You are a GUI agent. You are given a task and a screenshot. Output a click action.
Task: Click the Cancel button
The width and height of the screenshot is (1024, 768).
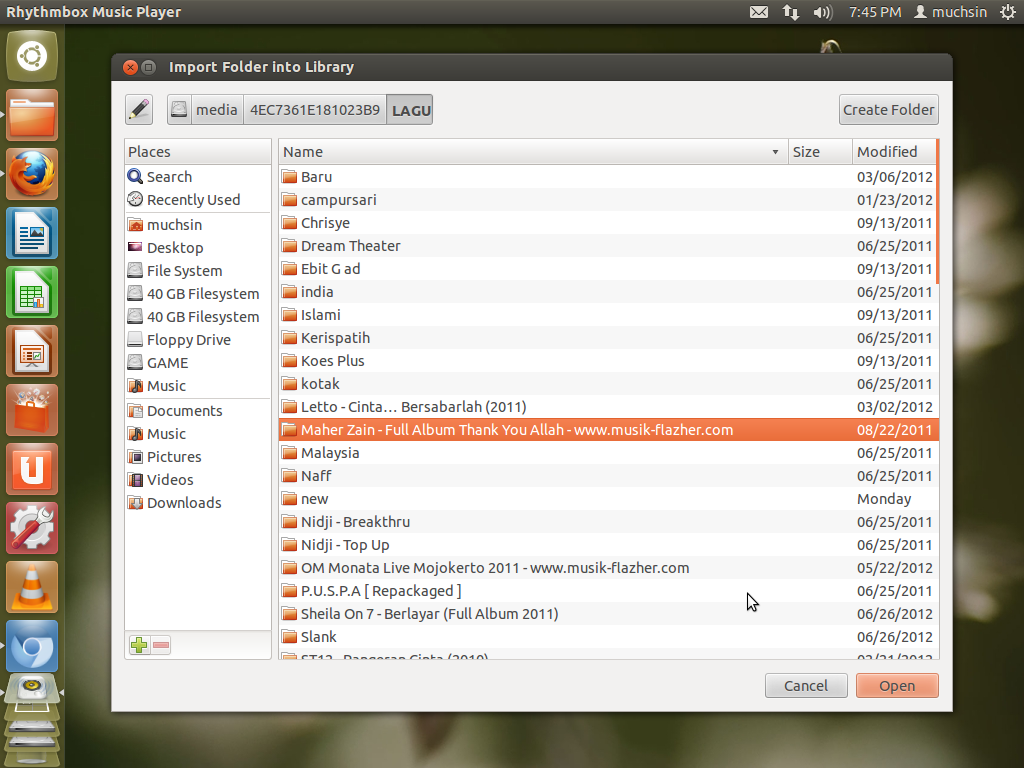pyautogui.click(x=806, y=686)
